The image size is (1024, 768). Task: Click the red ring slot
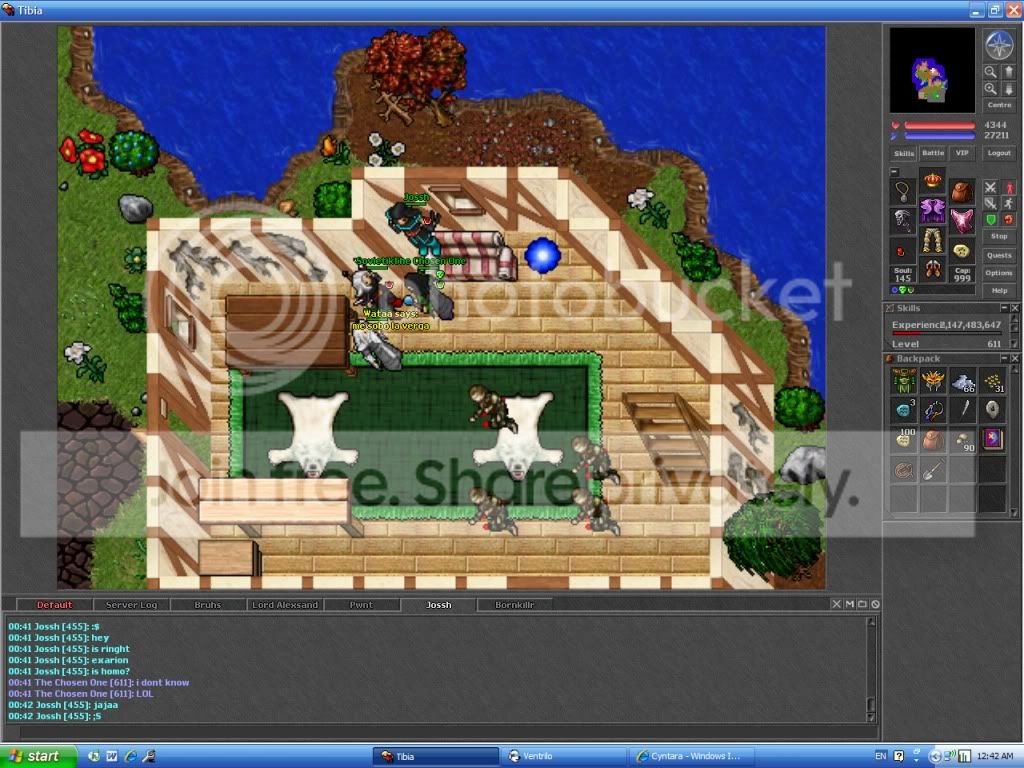click(x=903, y=251)
